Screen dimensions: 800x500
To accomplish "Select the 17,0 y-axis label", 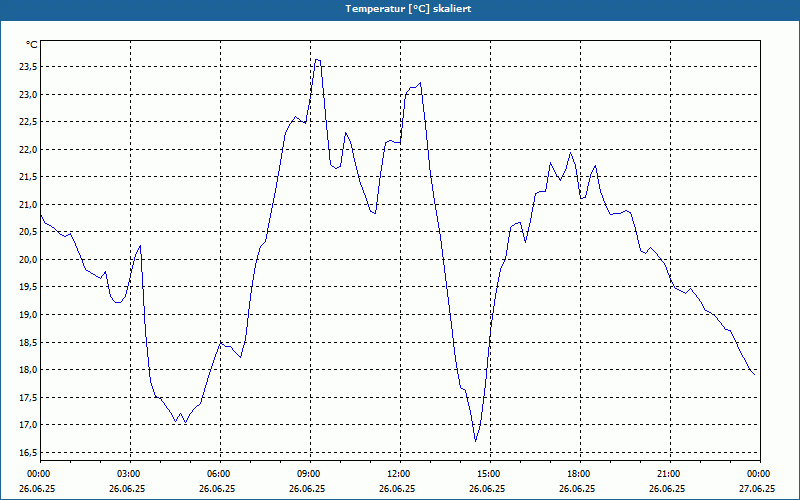I will [28, 425].
